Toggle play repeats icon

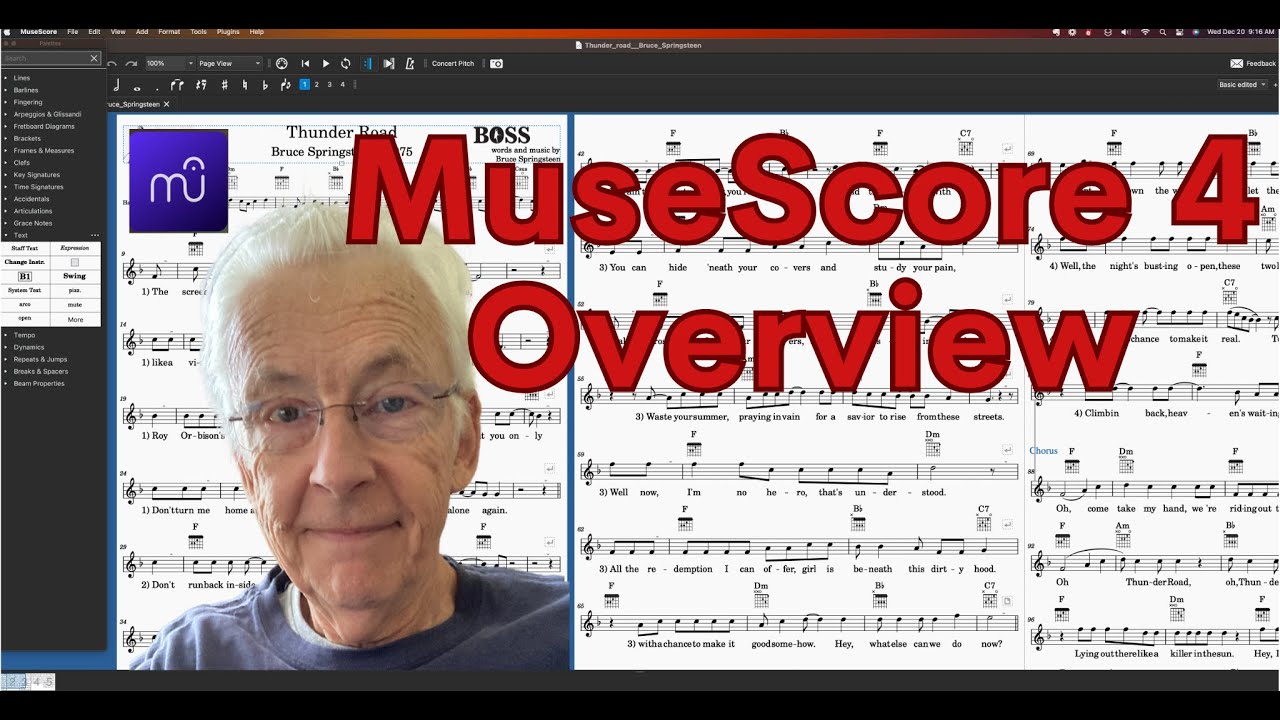(x=367, y=63)
